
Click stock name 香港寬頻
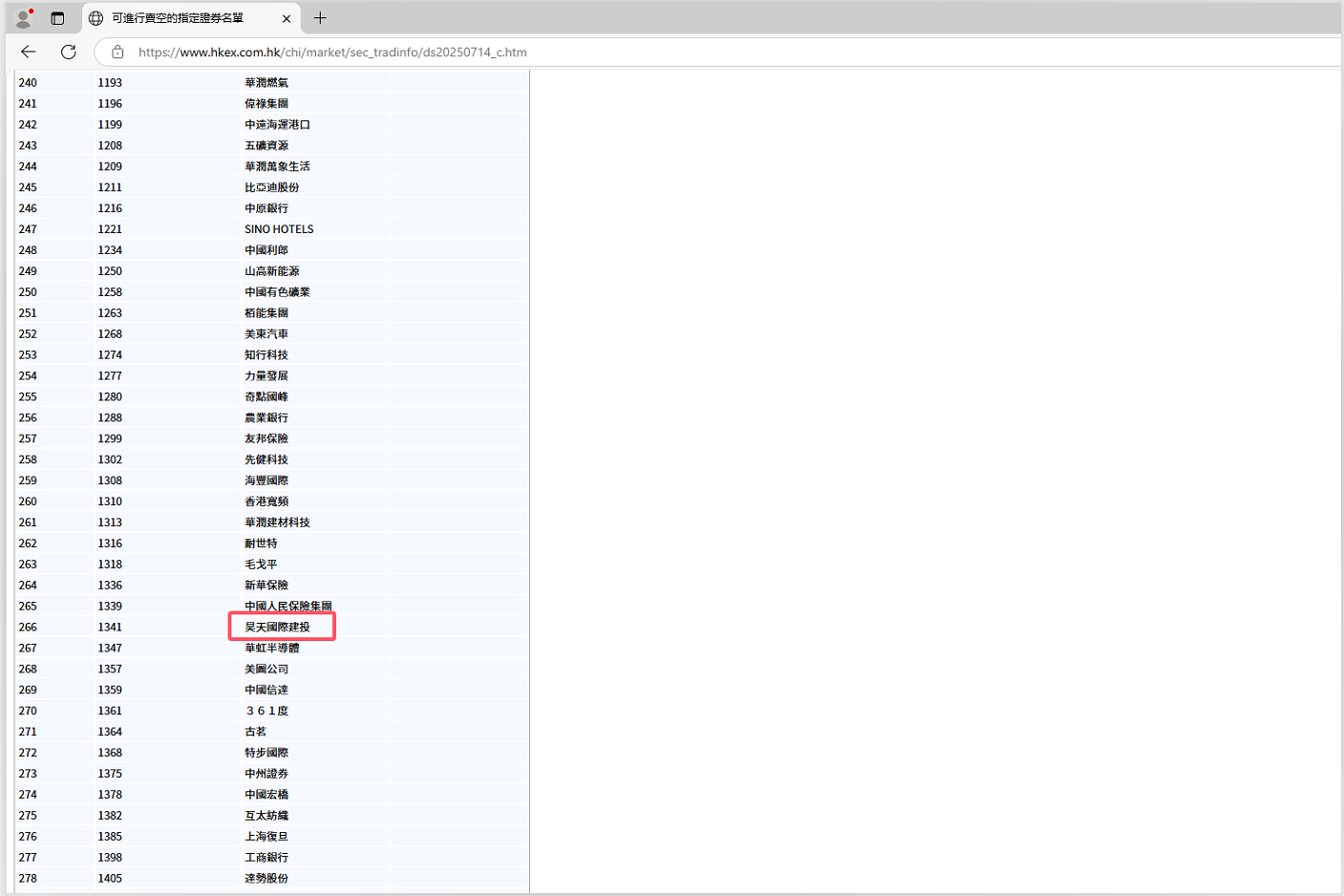pos(267,502)
